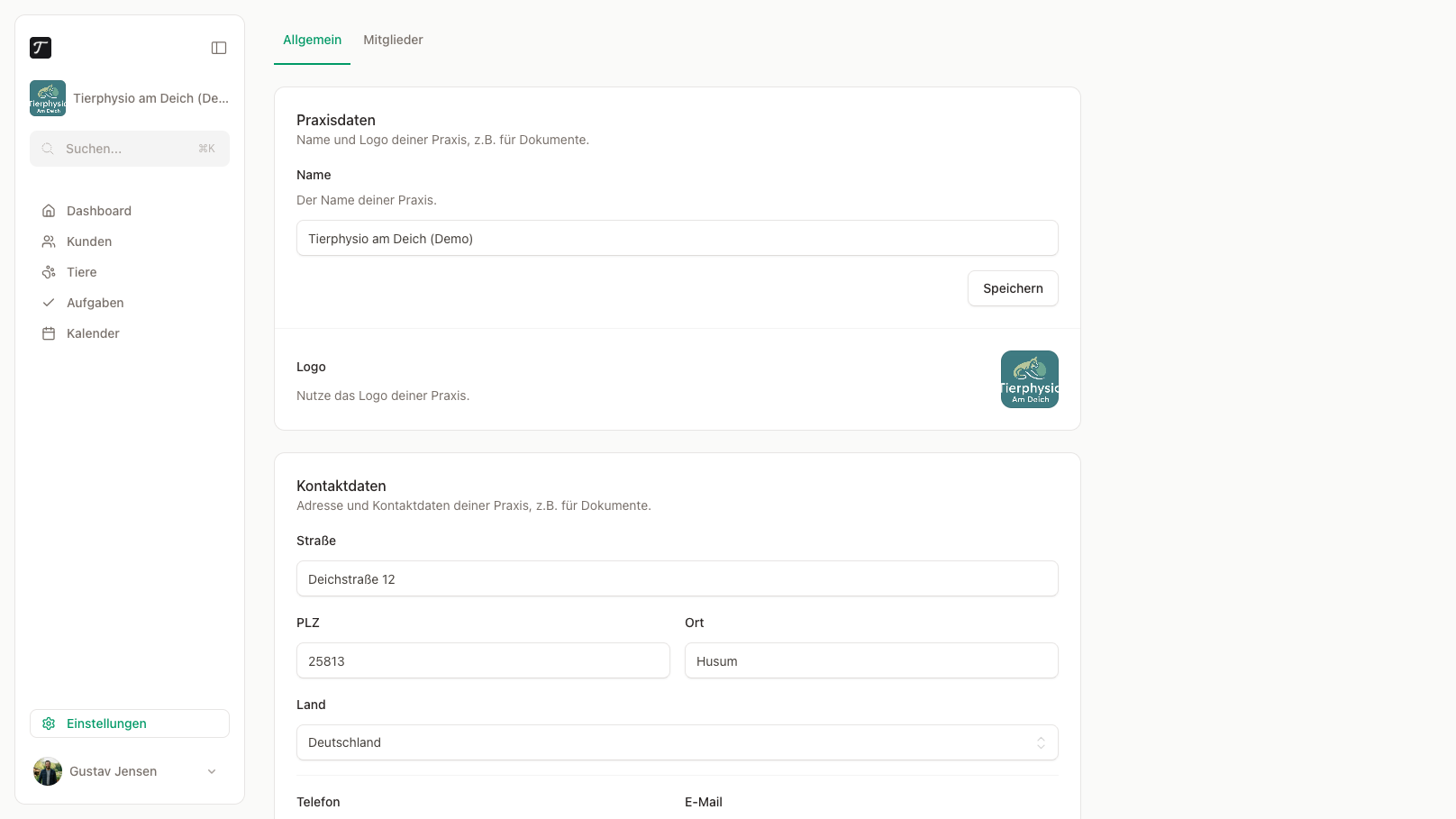Change the practice logo image
Image resolution: width=1456 pixels, height=819 pixels.
click(x=1030, y=379)
